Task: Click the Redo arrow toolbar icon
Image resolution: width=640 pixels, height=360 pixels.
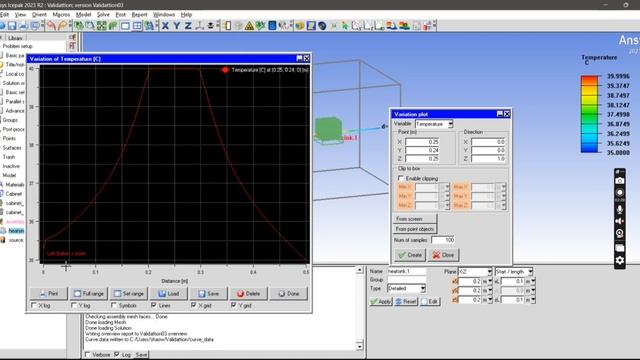Action: coord(62,26)
